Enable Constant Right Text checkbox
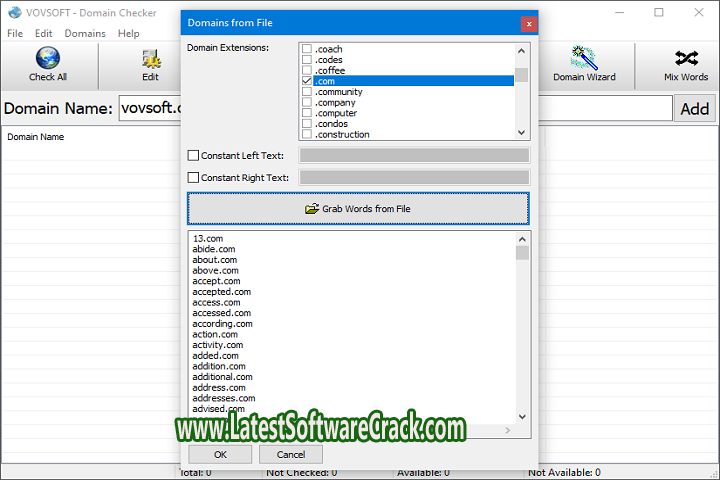The height and width of the screenshot is (480, 720). tap(194, 178)
